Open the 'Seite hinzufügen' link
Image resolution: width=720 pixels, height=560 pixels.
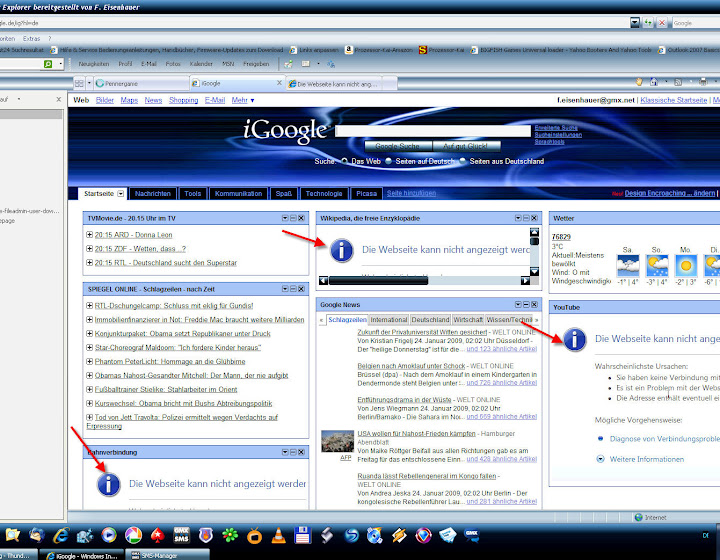tap(411, 193)
